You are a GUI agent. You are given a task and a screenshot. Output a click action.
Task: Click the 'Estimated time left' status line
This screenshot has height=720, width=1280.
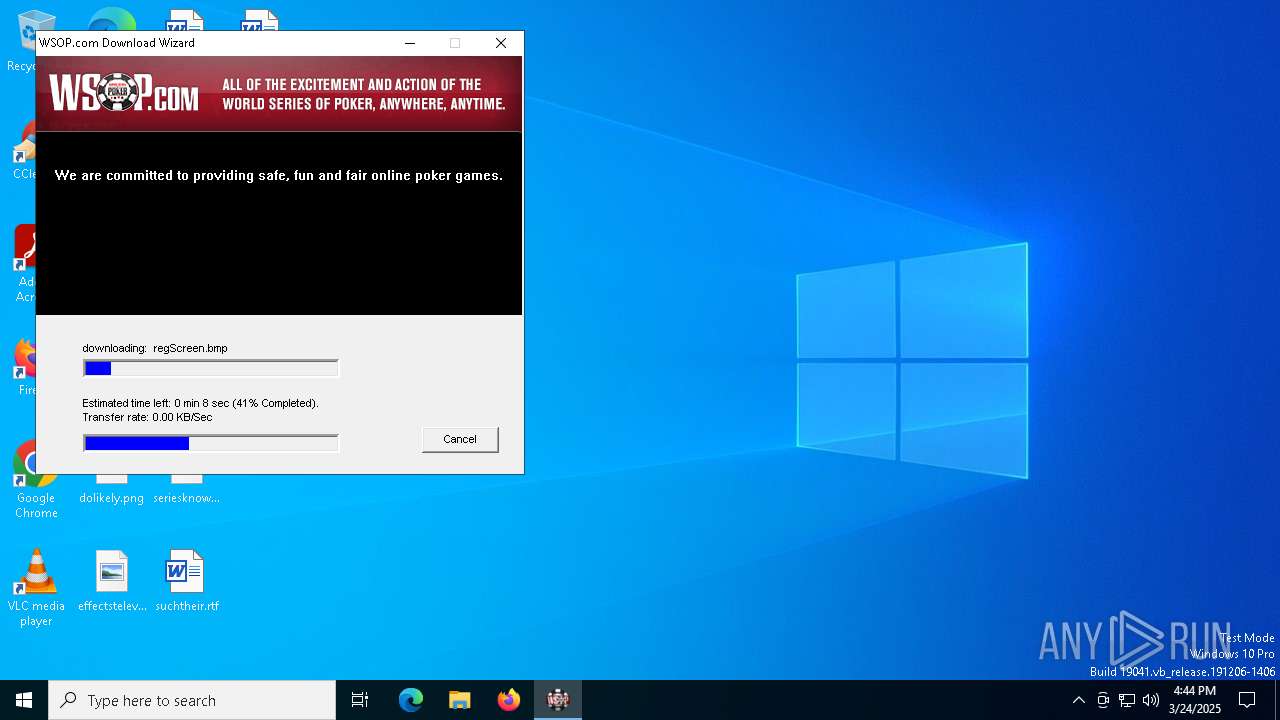[200, 403]
